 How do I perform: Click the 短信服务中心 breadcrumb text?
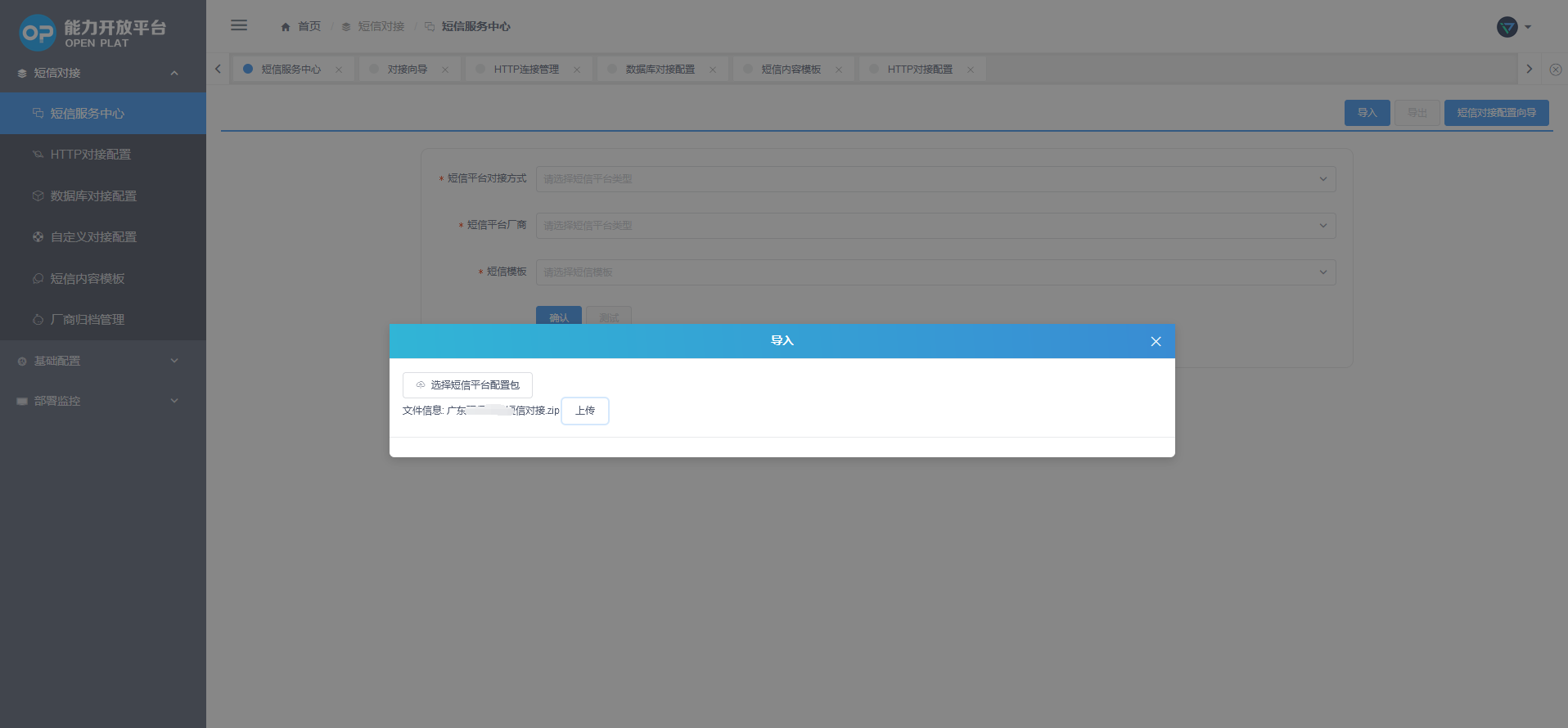476,27
